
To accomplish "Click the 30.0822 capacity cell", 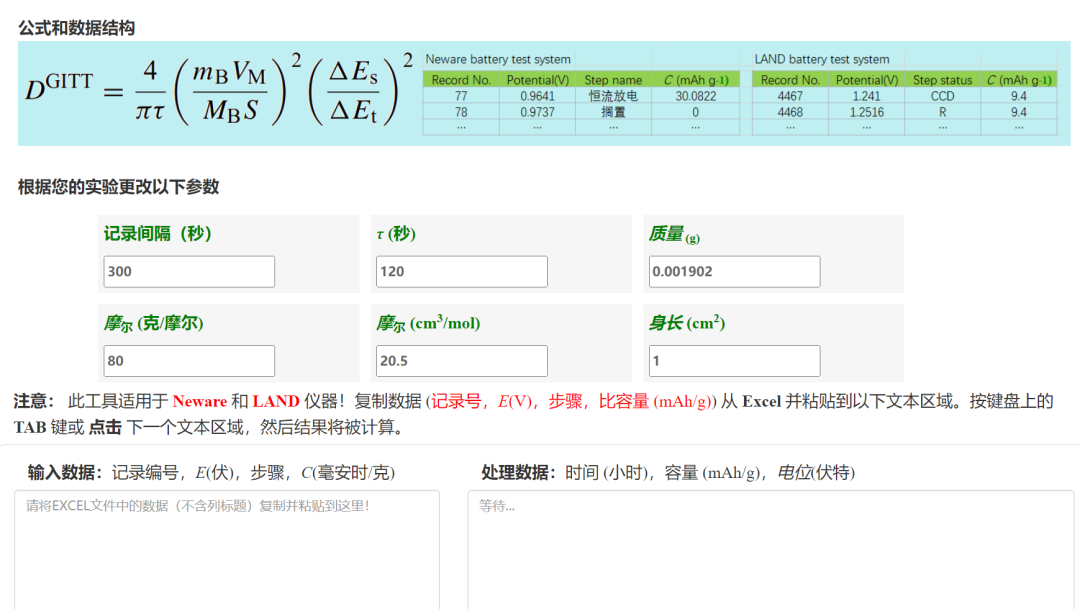I will point(695,96).
